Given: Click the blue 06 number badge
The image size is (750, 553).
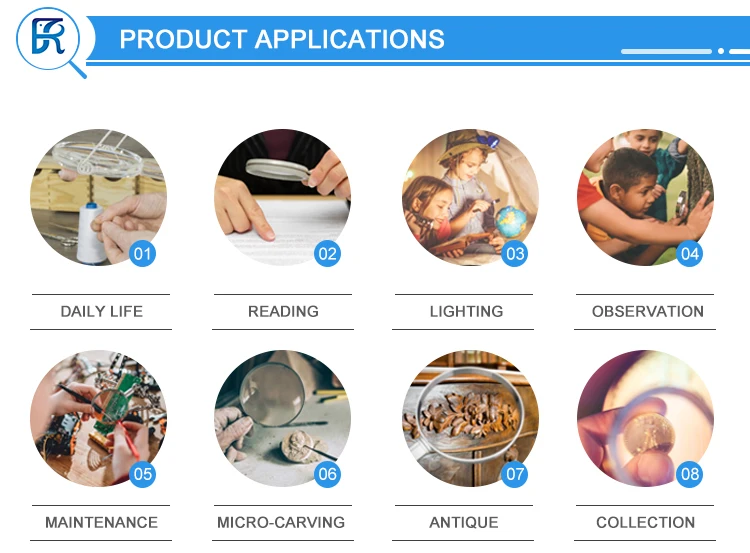Looking at the screenshot, I should point(328,474).
